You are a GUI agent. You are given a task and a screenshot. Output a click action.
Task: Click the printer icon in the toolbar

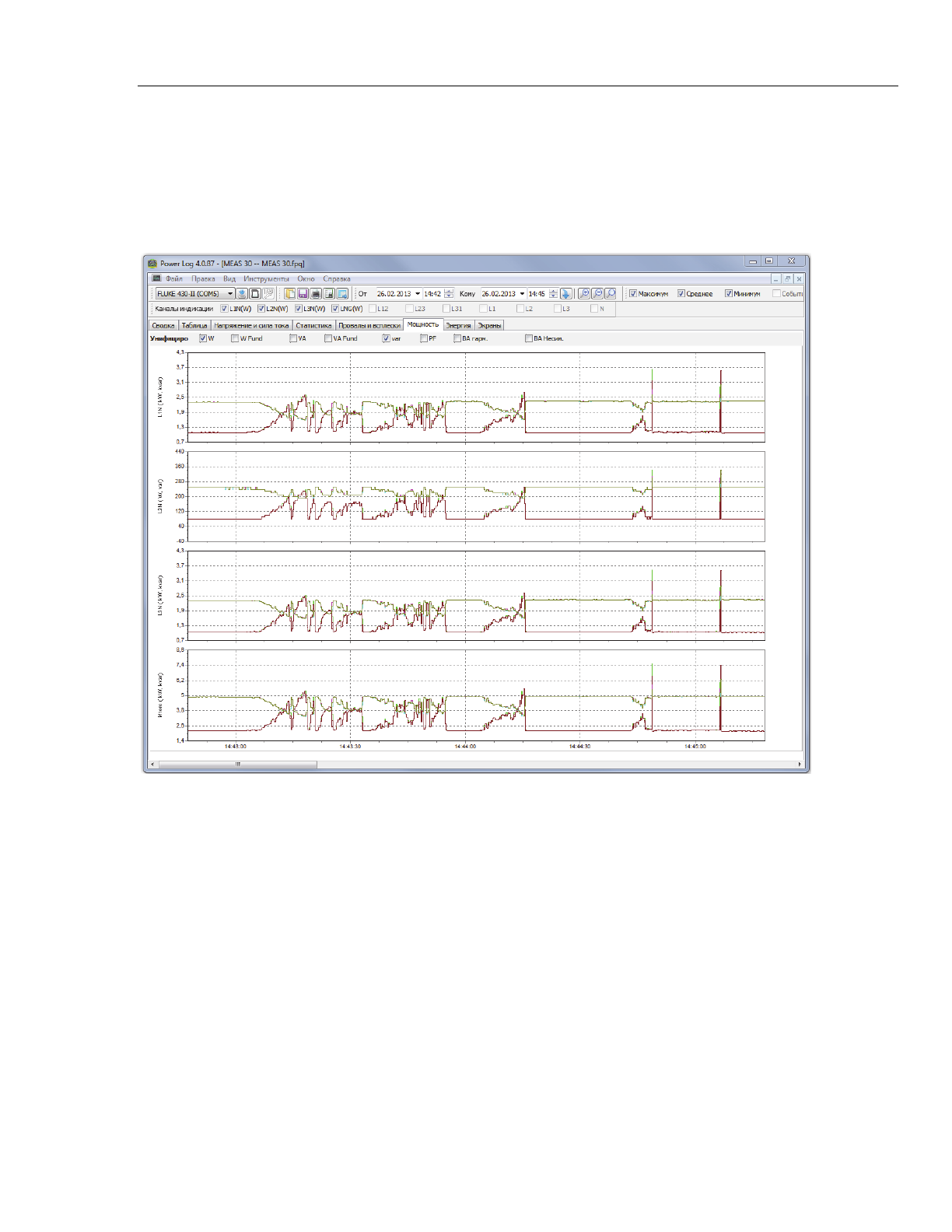(x=316, y=294)
